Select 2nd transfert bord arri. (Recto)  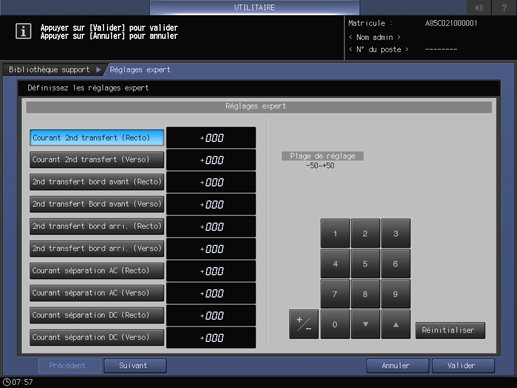[x=97, y=226]
